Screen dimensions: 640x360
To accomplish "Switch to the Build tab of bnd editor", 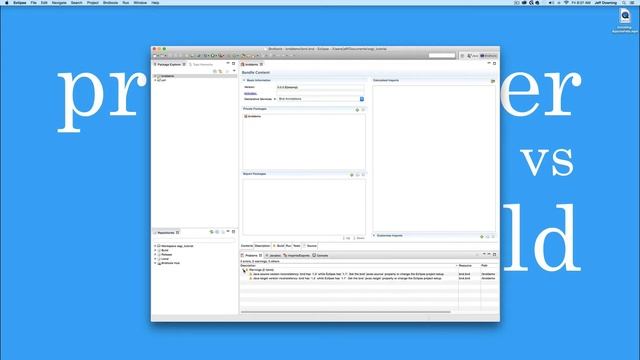I will (279, 246).
